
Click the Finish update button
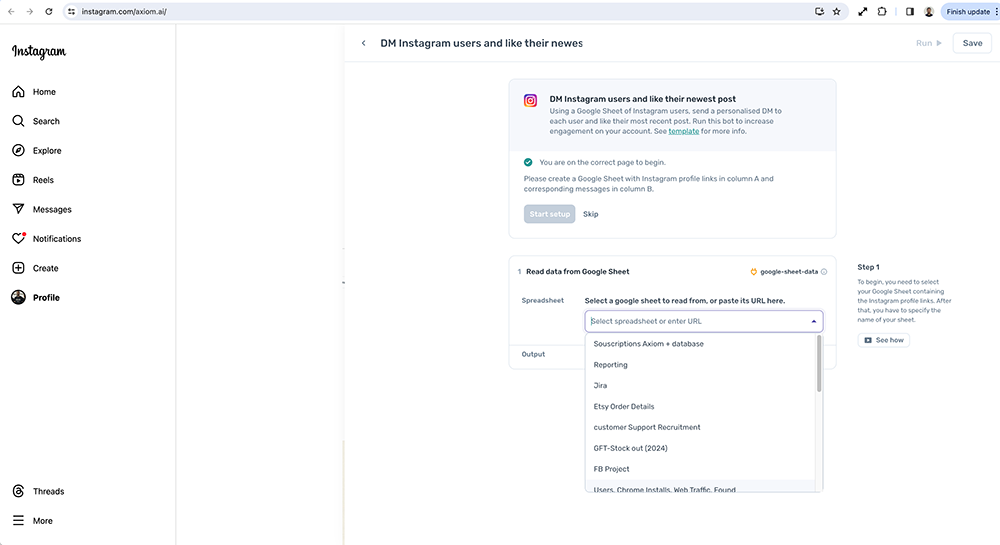click(971, 11)
